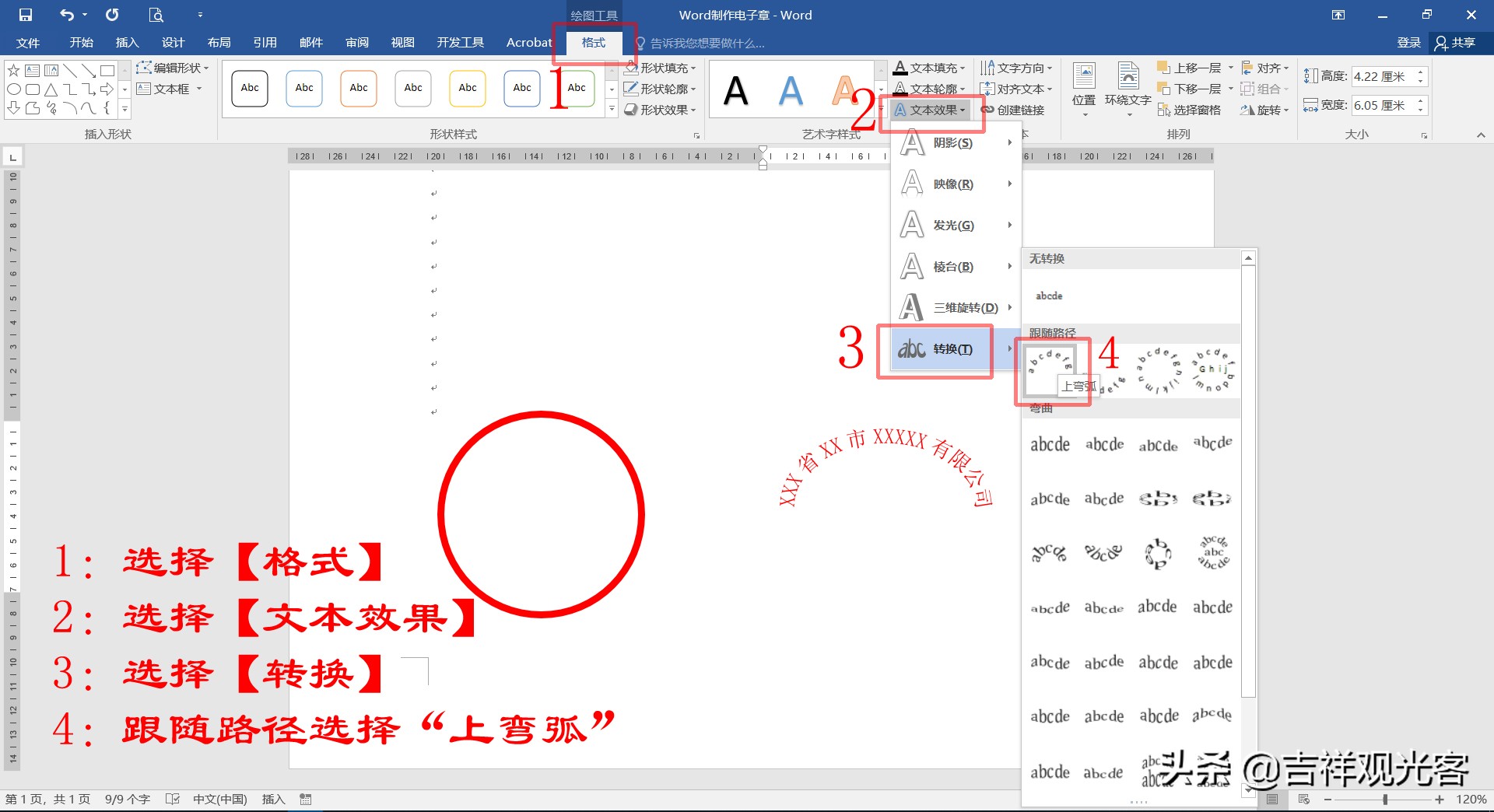Open the 文件 (File) tab
Image resolution: width=1494 pixels, height=812 pixels.
click(x=28, y=43)
